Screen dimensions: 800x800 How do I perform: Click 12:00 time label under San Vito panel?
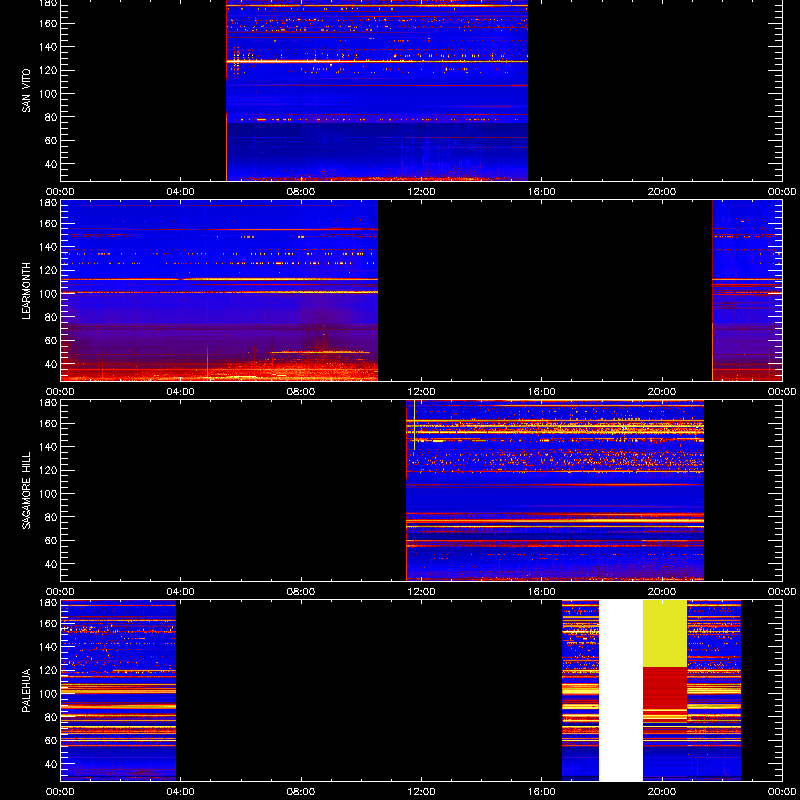point(421,192)
